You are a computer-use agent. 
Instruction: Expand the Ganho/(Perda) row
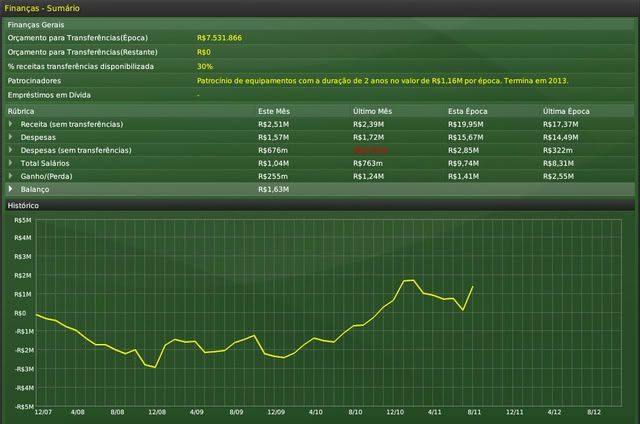point(11,176)
